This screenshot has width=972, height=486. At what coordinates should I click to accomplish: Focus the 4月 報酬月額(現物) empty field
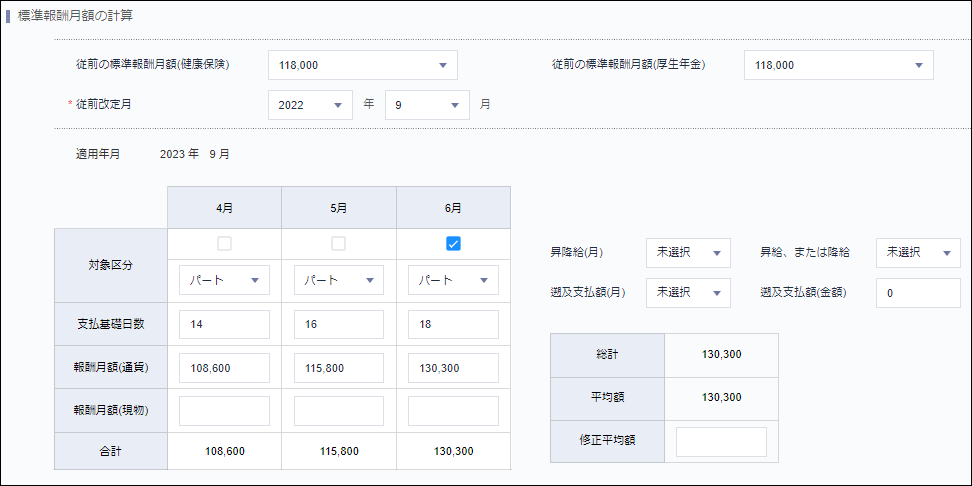pyautogui.click(x=224, y=411)
